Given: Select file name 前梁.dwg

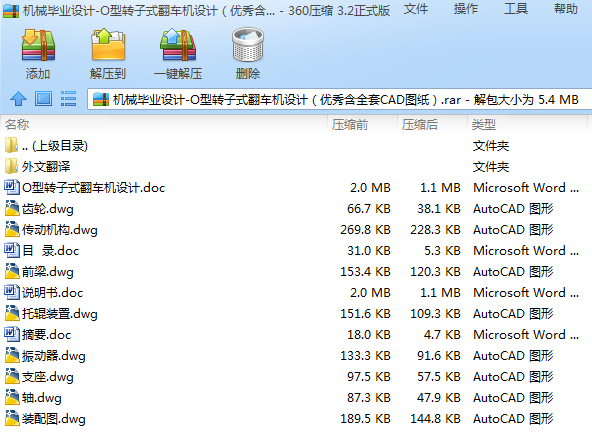Looking at the screenshot, I should click(48, 272).
